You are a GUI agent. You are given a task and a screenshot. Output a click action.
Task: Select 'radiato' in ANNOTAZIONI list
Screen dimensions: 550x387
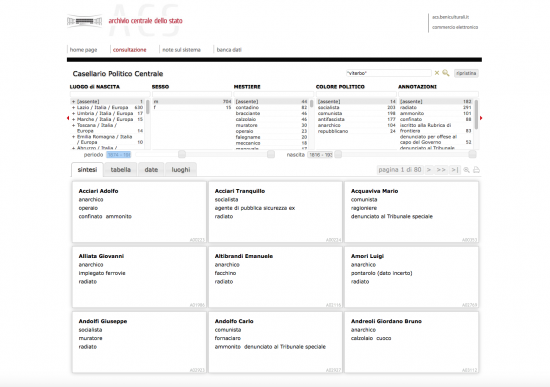pyautogui.click(x=436, y=107)
